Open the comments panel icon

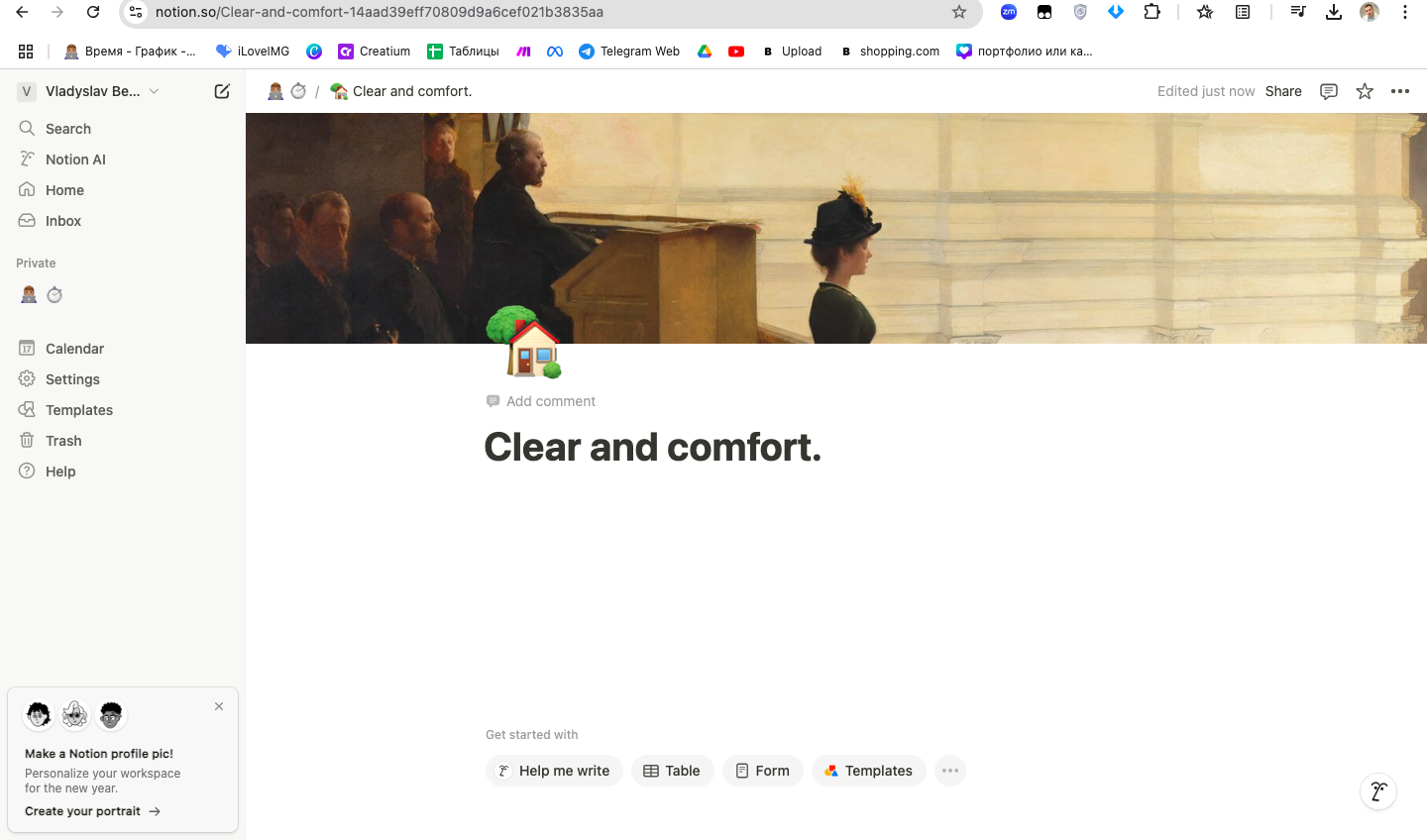pos(1329,91)
